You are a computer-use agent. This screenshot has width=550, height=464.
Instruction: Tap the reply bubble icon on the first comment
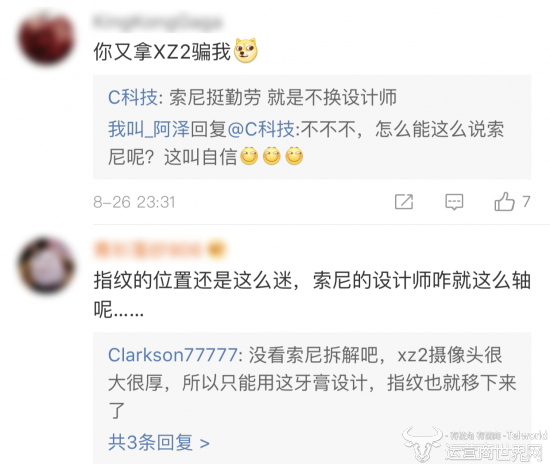[454, 202]
